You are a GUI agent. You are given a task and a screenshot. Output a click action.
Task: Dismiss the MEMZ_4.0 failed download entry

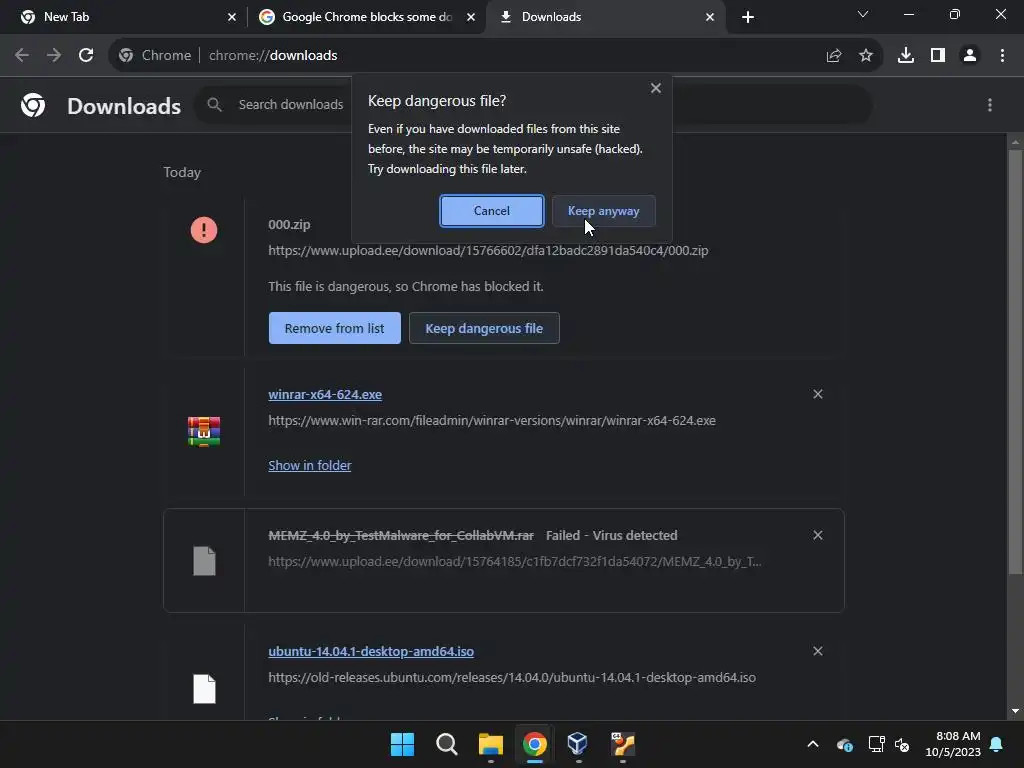[x=818, y=535]
